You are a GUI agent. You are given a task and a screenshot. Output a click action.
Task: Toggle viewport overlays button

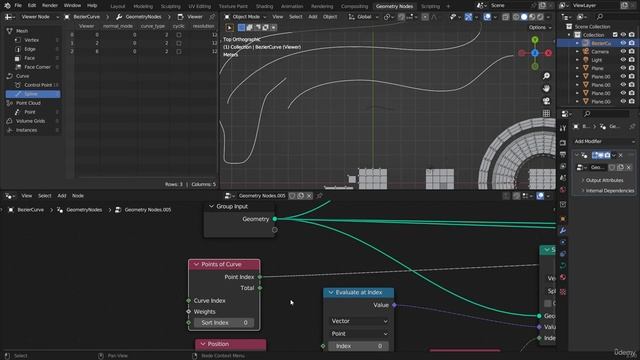click(487, 17)
